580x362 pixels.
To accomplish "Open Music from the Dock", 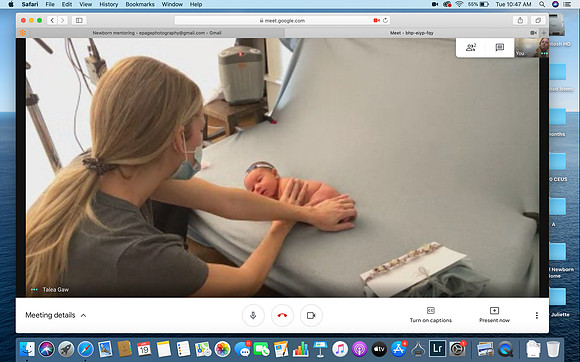I will click(340, 349).
